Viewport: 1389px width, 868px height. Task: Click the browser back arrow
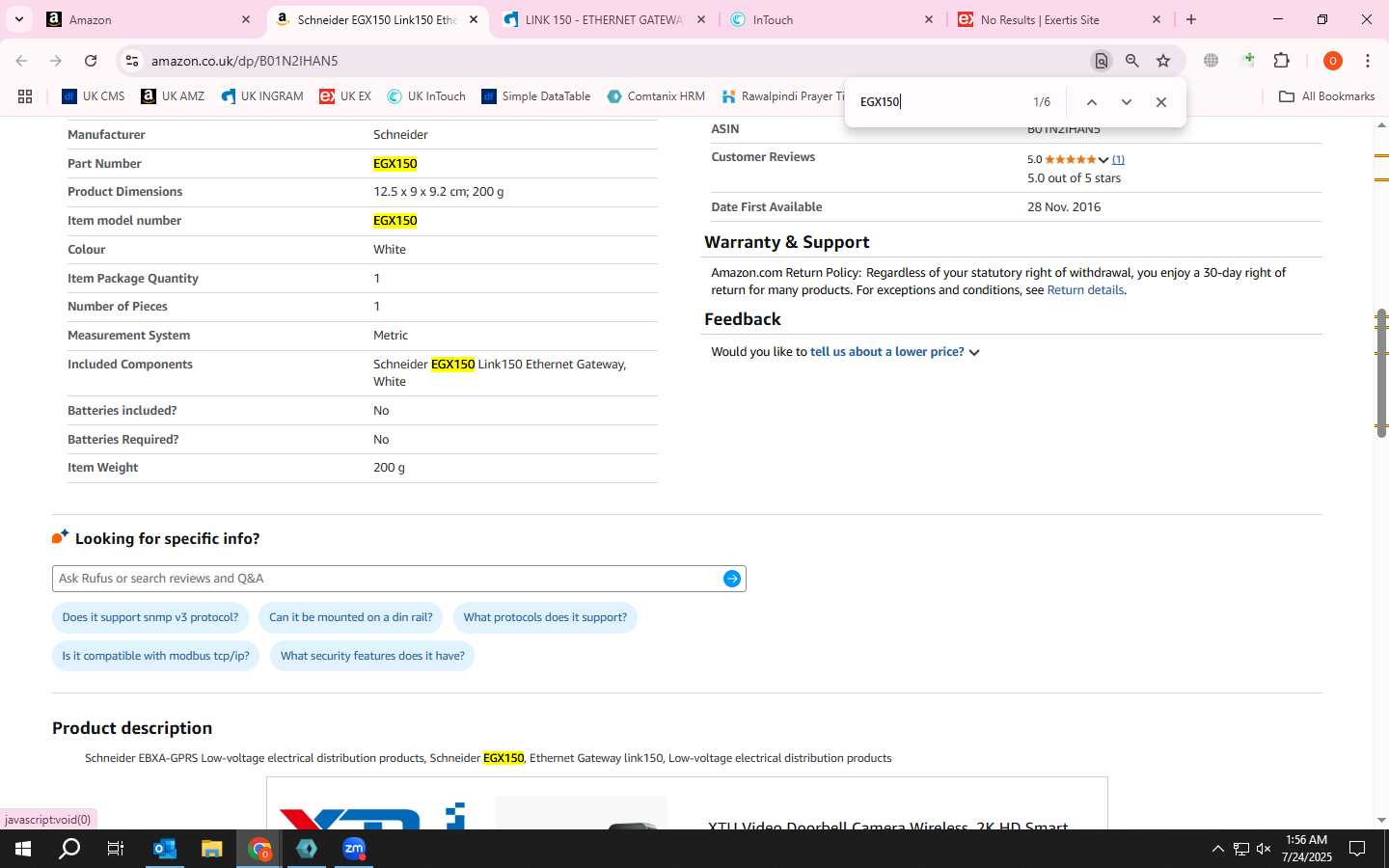coord(21,61)
